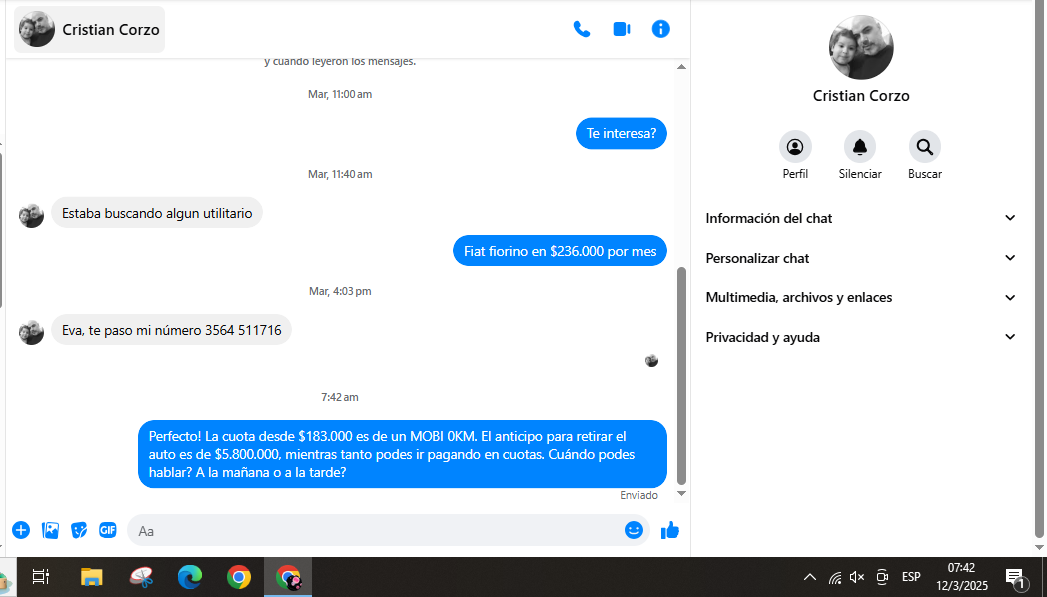Show hidden system tray icons
This screenshot has width=1047, height=597.
[x=809, y=577]
